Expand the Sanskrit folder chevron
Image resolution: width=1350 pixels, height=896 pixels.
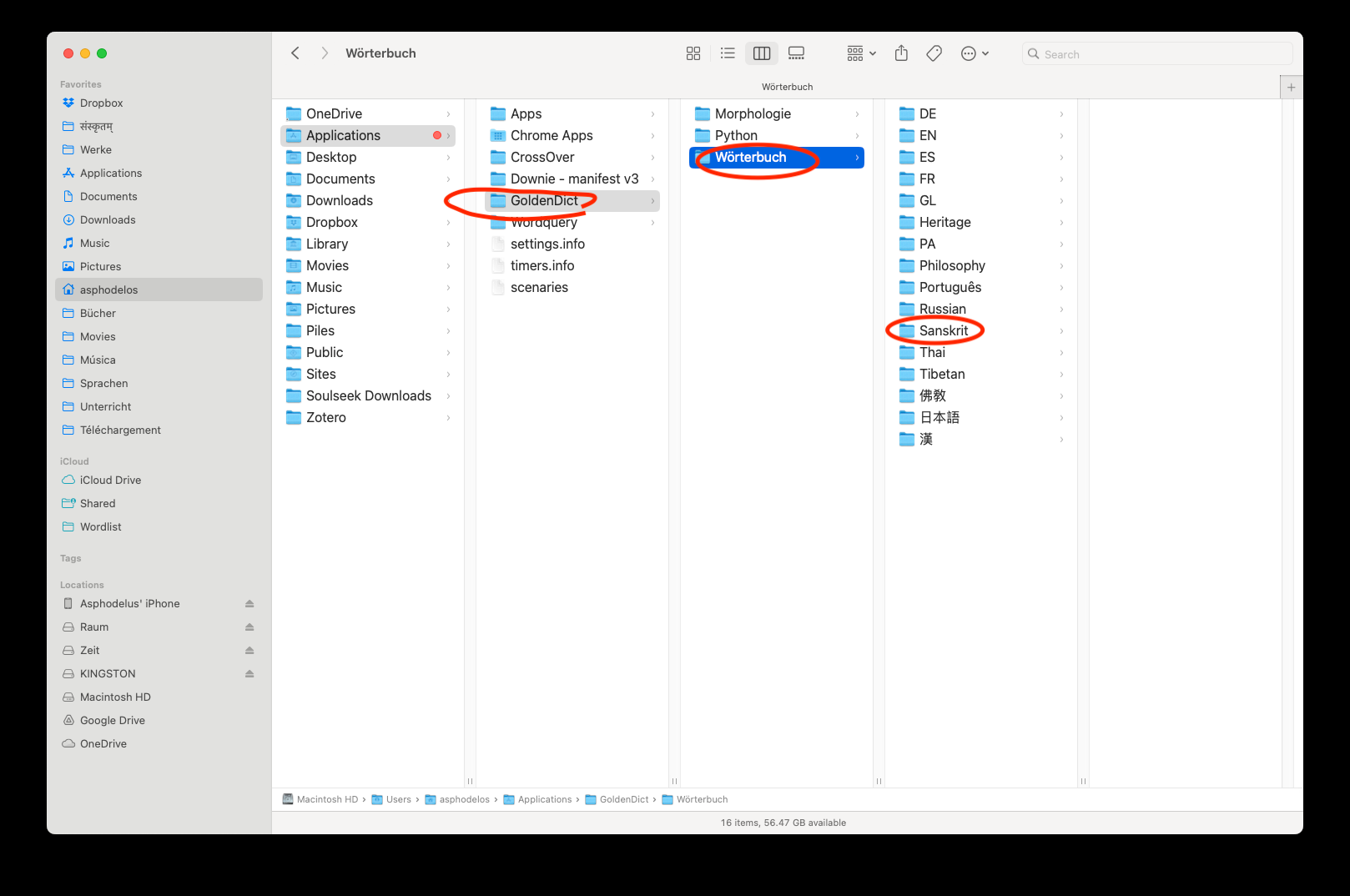[1061, 331]
